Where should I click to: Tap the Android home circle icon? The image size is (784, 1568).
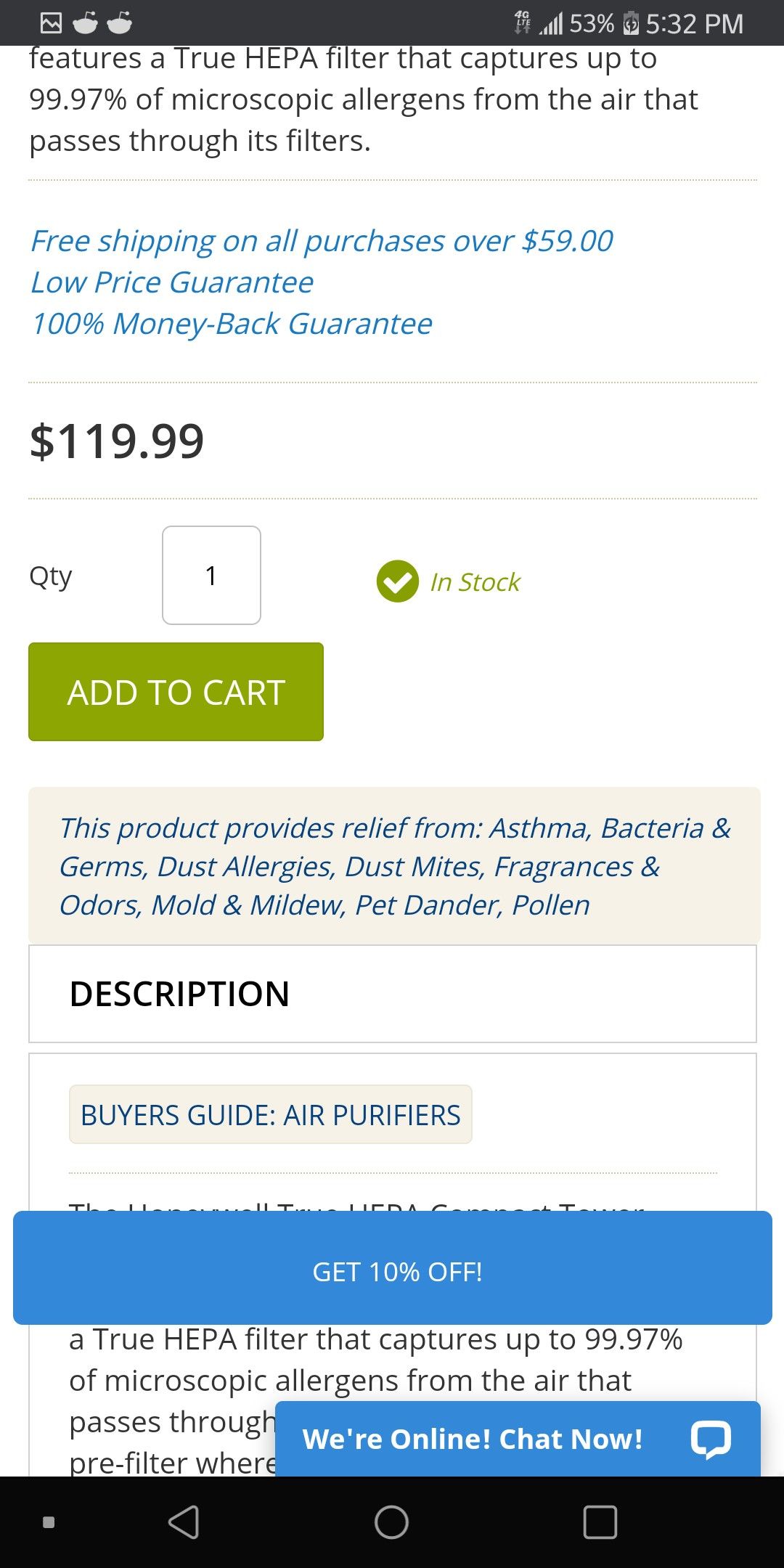coord(391,1522)
